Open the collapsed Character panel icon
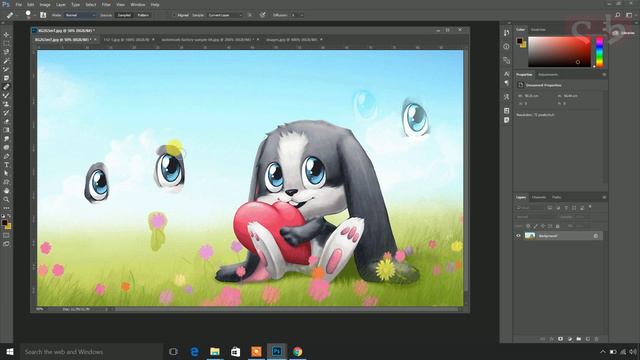The height and width of the screenshot is (360, 640). pyautogui.click(x=507, y=74)
